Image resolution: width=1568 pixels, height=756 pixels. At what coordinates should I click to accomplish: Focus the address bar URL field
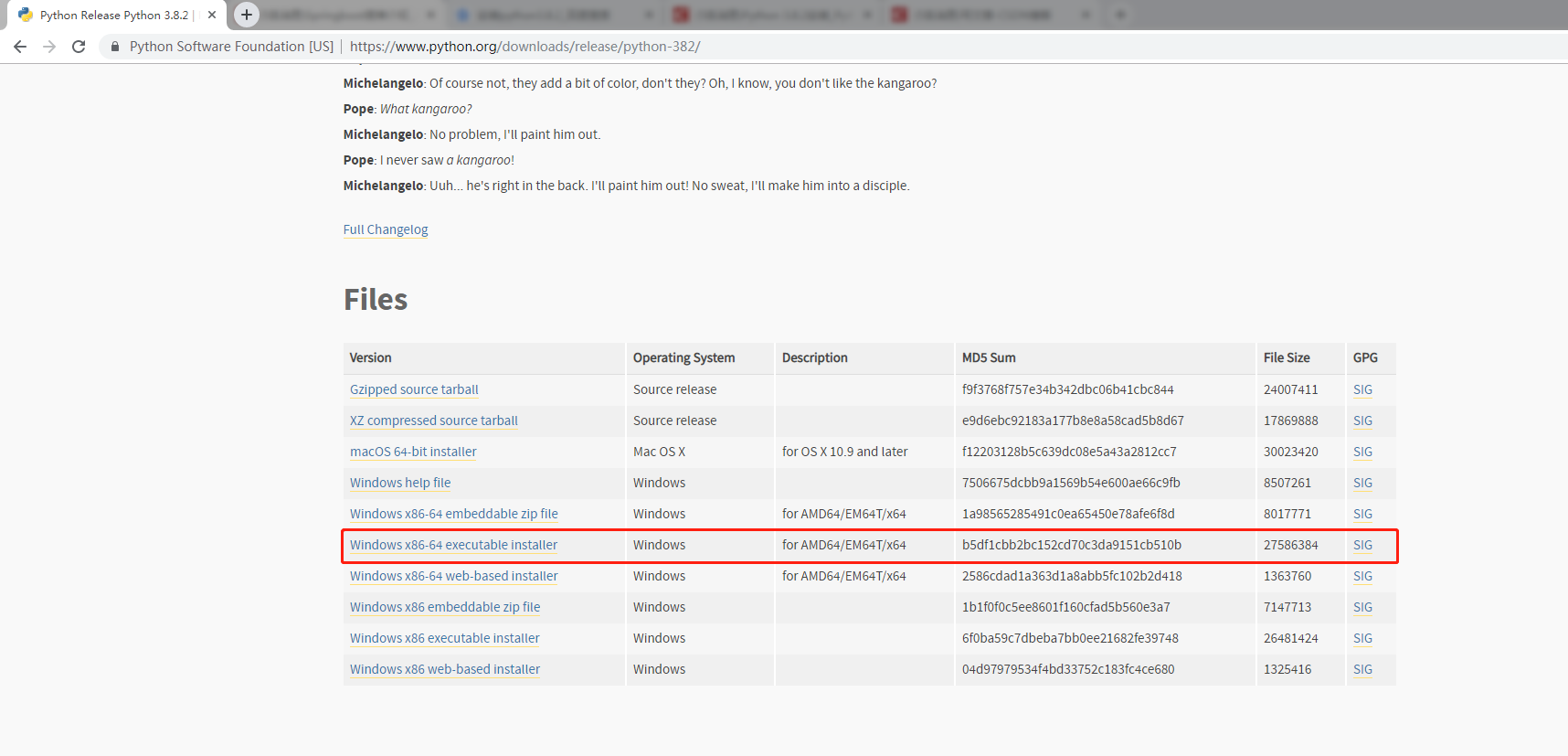point(524,47)
